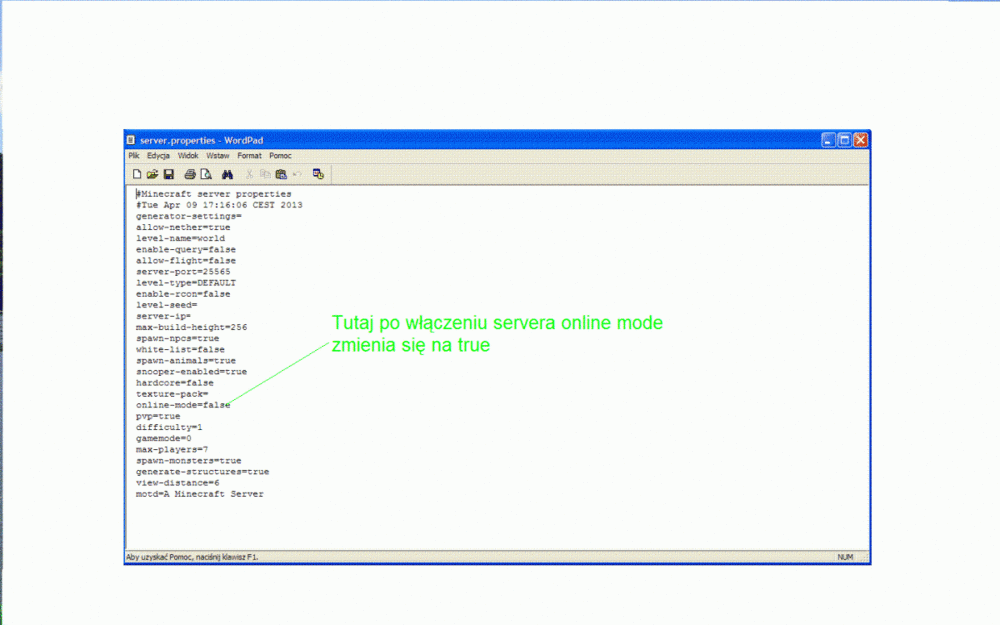Click the WordPad title bar document icon
The height and width of the screenshot is (625, 1000).
point(131,140)
